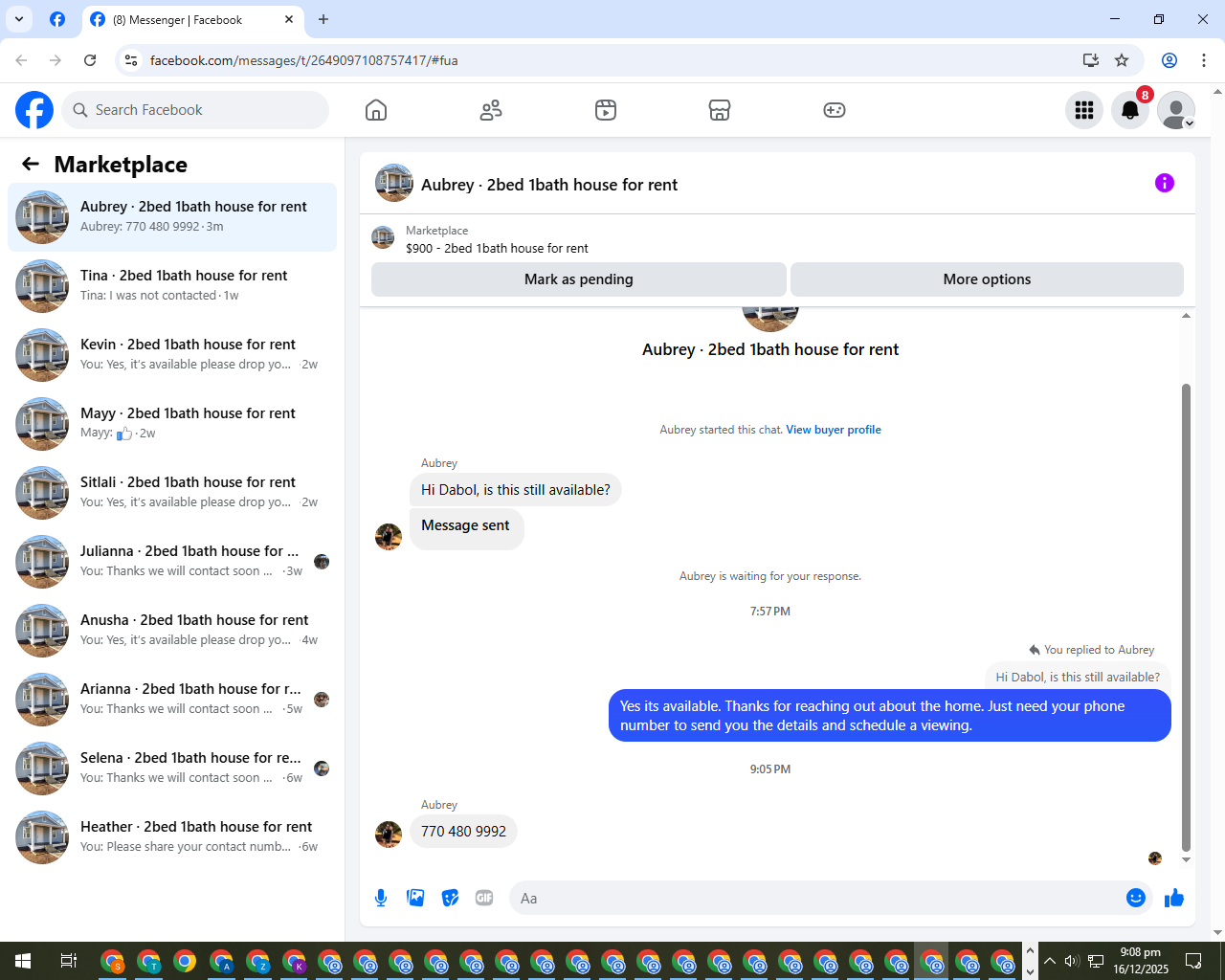Bookmark this page with star icon
This screenshot has height=980, width=1225.
point(1122,60)
